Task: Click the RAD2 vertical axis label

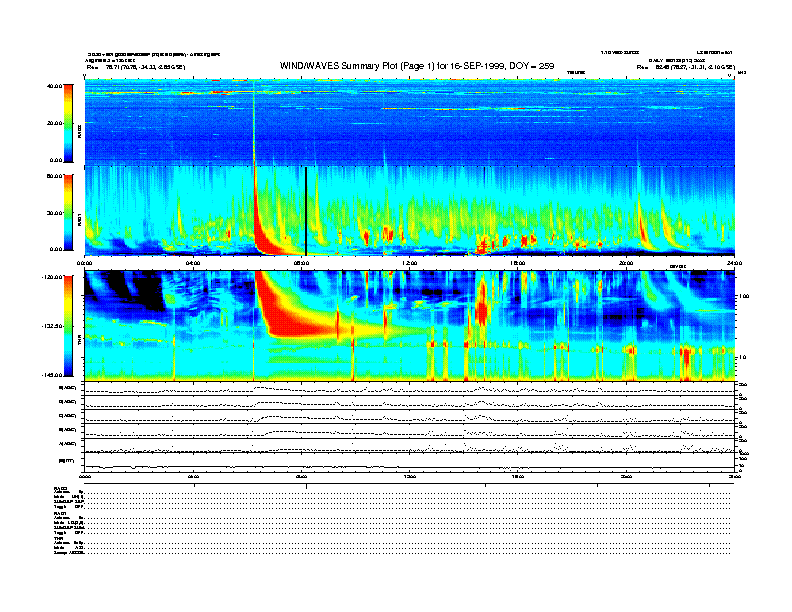Action: coord(80,132)
